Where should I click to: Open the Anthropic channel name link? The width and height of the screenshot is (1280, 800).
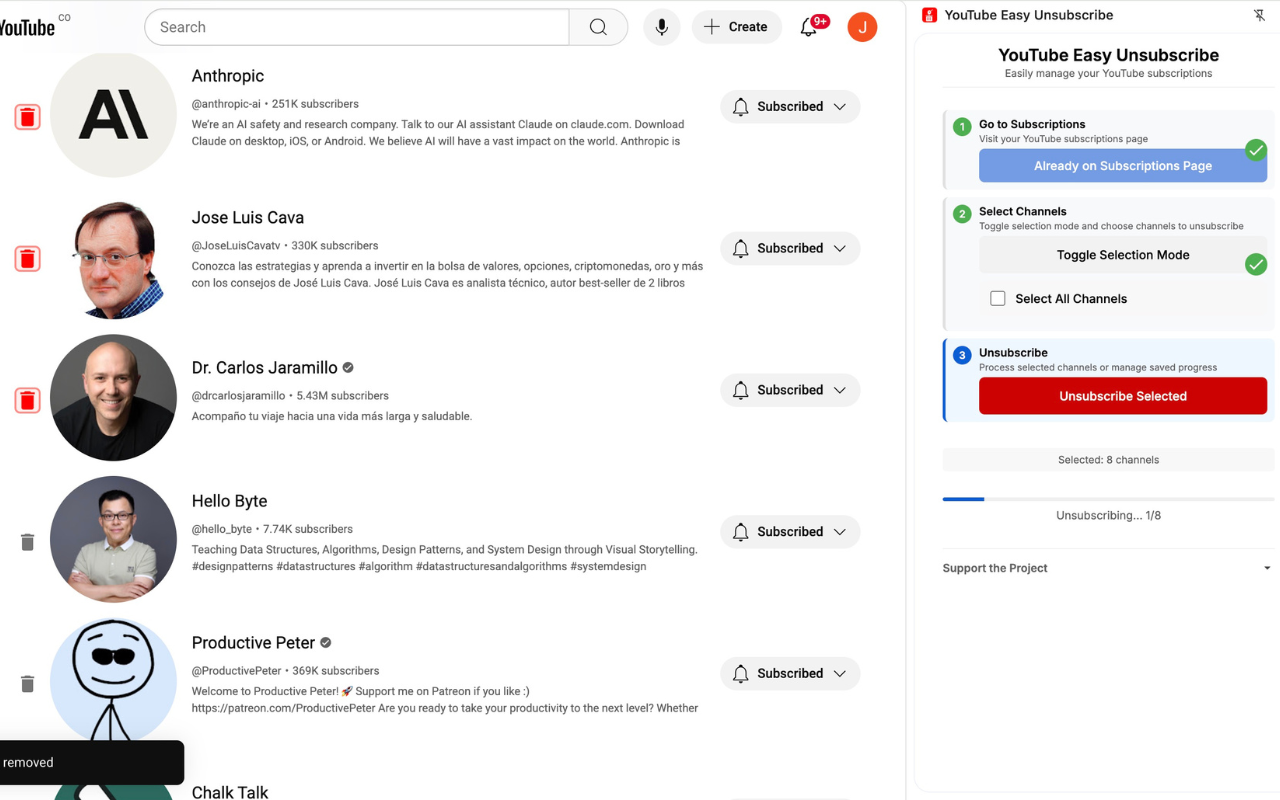coord(228,76)
